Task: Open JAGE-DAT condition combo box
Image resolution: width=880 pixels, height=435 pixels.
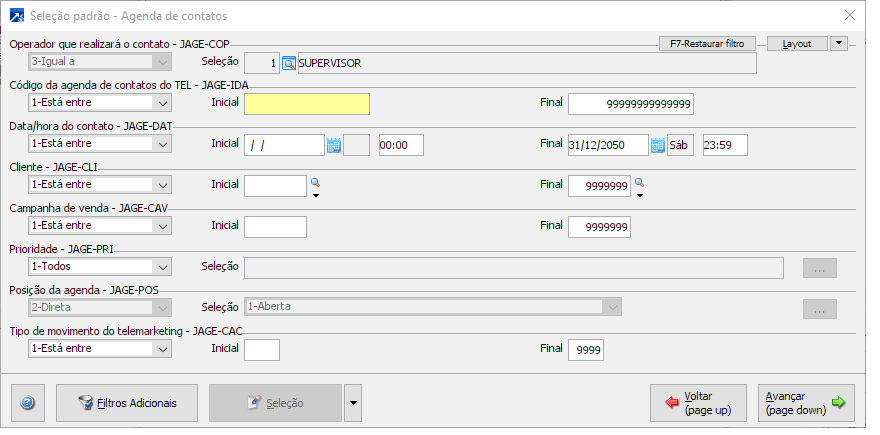Action: [x=100, y=144]
